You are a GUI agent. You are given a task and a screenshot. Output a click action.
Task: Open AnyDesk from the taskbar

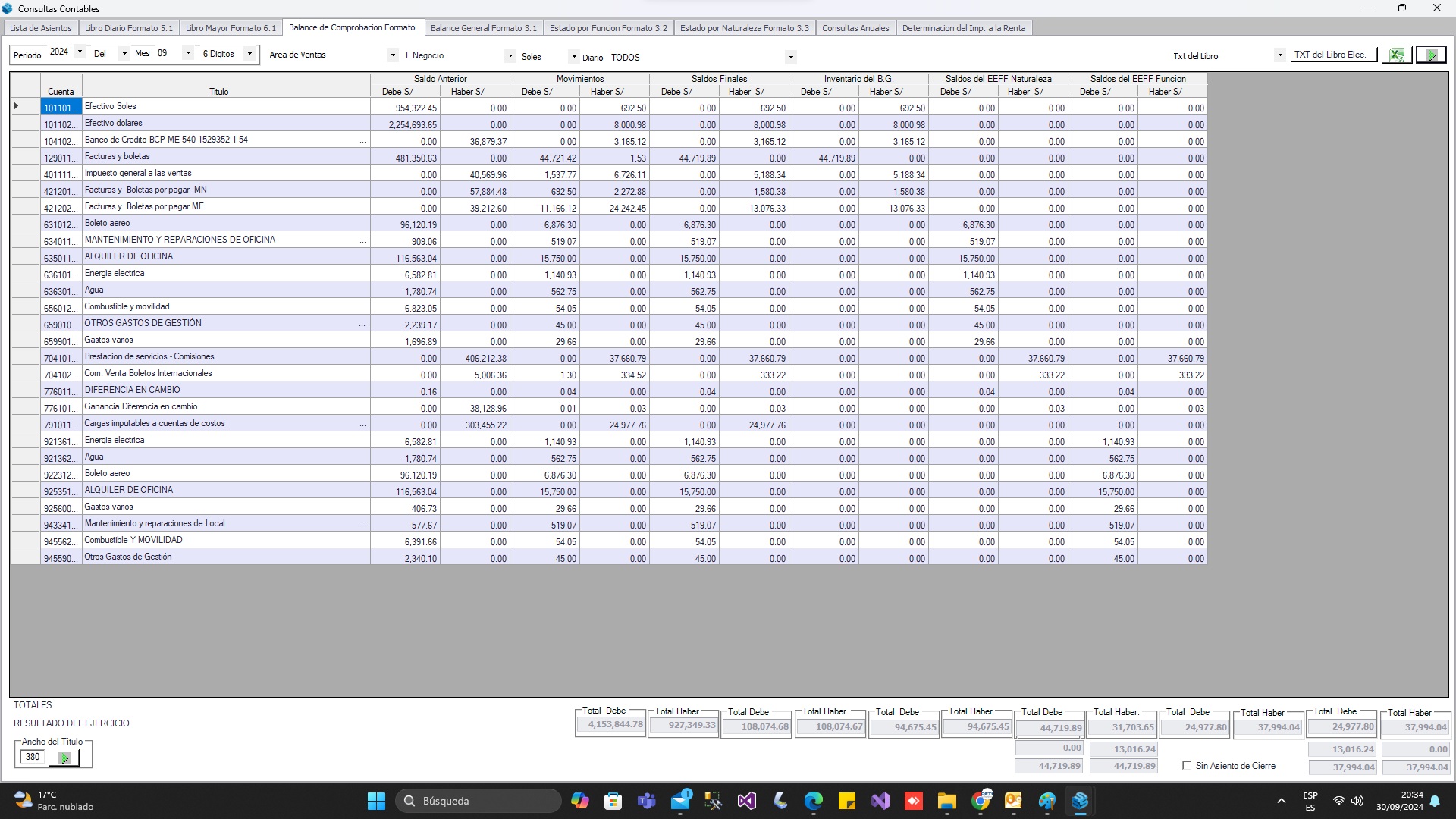point(914,801)
